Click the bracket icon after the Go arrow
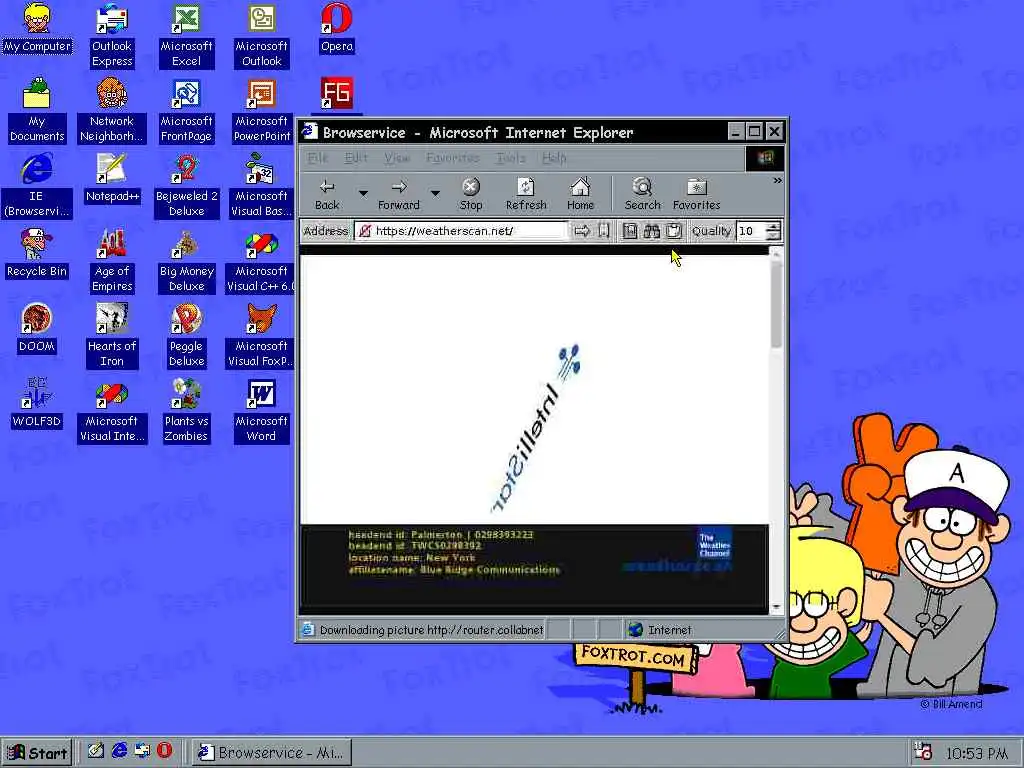The height and width of the screenshot is (768, 1024). (604, 231)
